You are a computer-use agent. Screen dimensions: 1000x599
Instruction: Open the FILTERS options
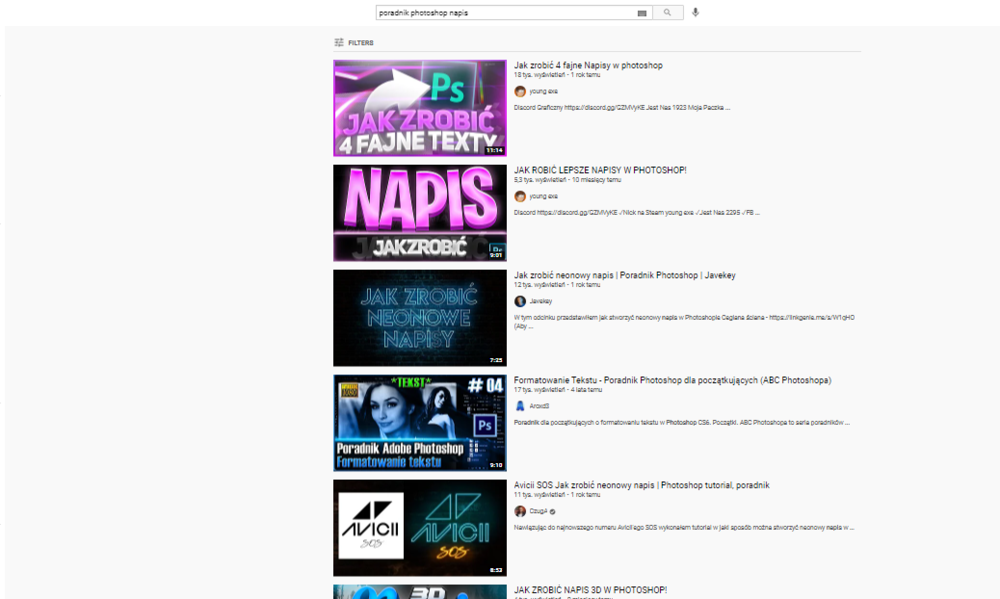[x=354, y=43]
